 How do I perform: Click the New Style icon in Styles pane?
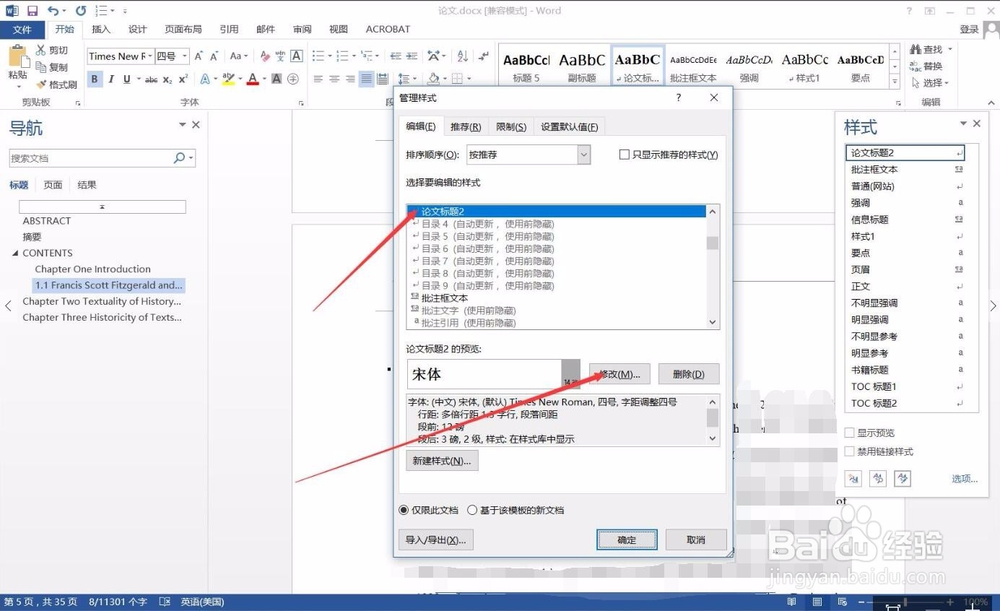pos(854,478)
